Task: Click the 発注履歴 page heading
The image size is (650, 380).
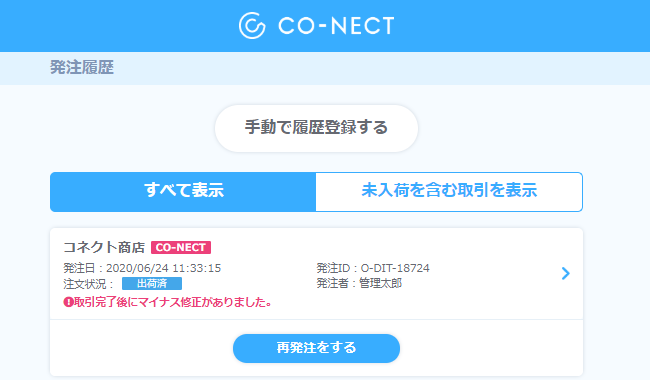Action: point(82,67)
